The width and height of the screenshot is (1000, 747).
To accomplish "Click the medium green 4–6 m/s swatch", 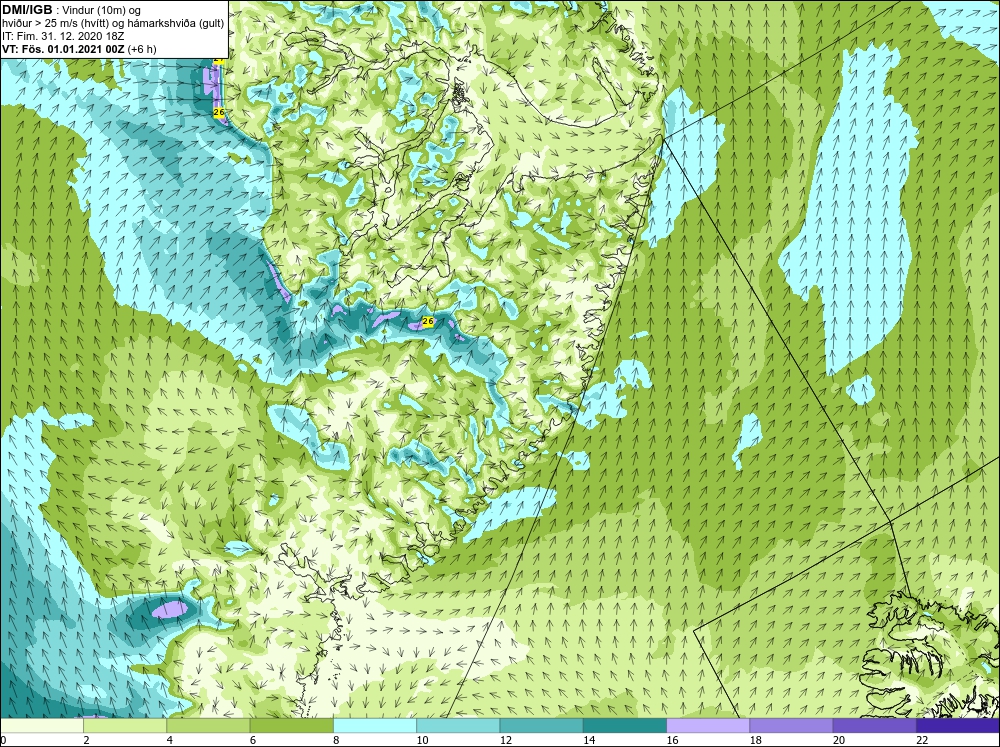I will [208, 725].
